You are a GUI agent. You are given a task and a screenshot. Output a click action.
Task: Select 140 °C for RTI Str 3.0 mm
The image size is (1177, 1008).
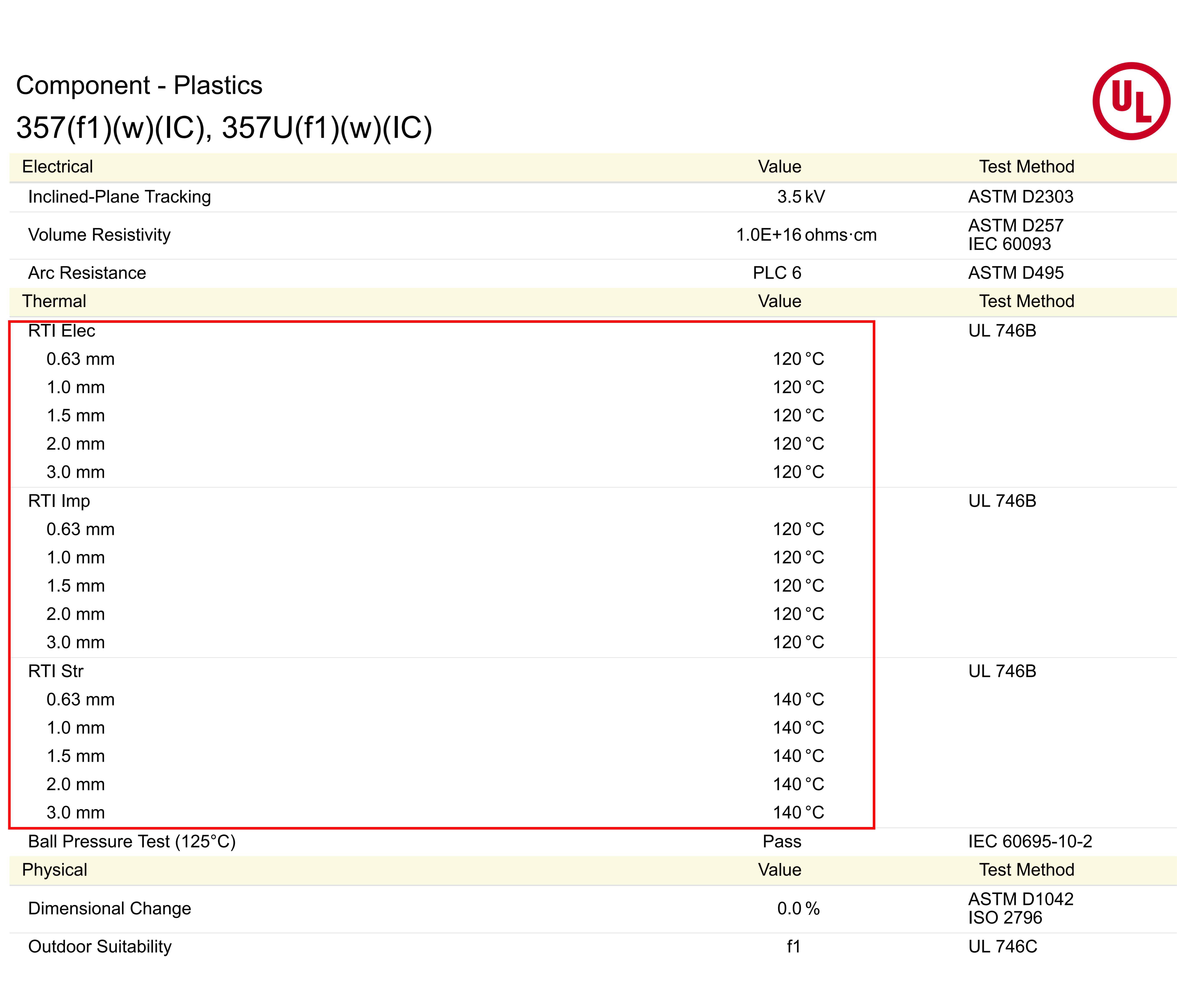[798, 813]
